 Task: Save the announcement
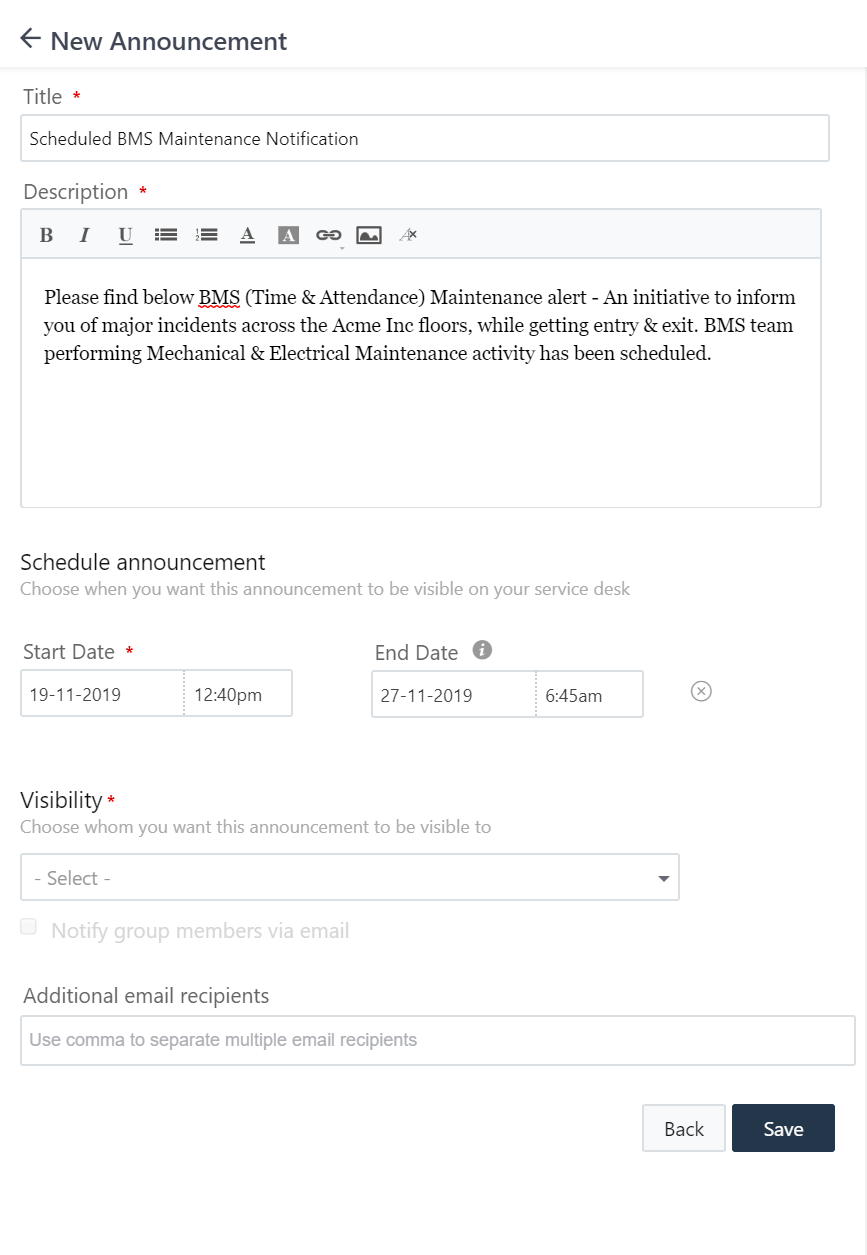coord(783,1128)
